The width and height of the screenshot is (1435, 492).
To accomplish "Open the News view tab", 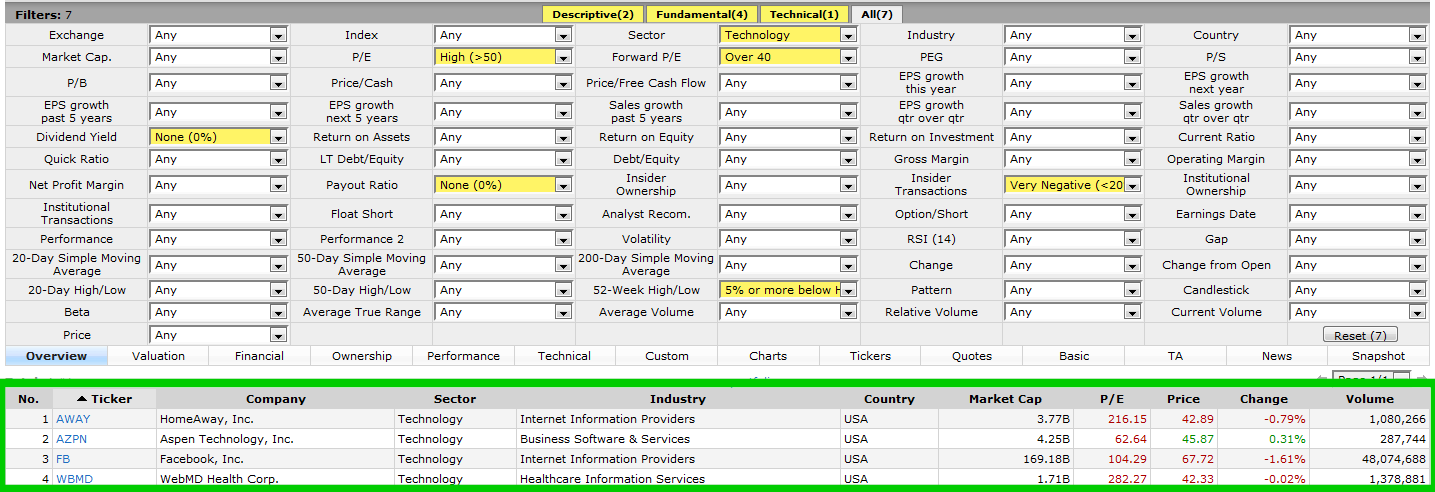I will coord(1277,356).
